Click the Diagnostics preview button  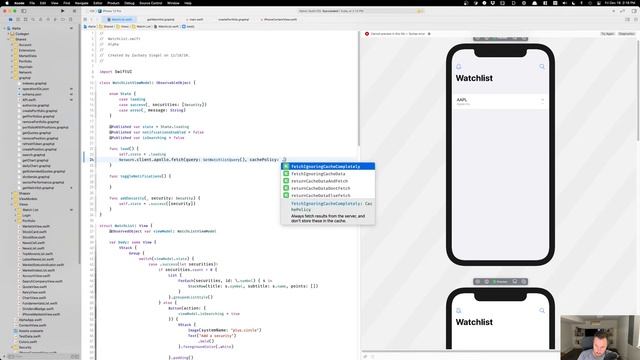pos(626,34)
